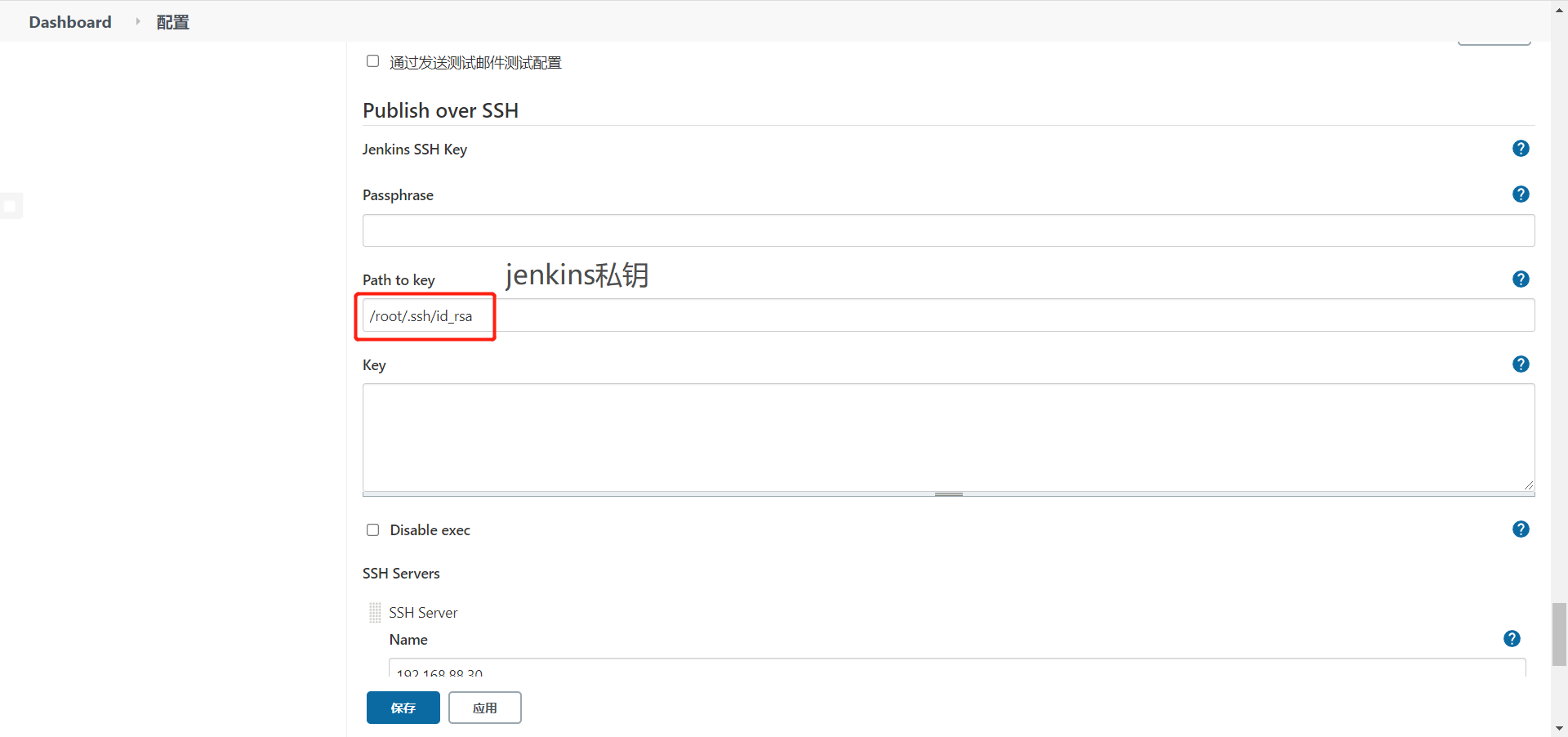
Task: Click inside the Key textarea
Action: [x=949, y=437]
